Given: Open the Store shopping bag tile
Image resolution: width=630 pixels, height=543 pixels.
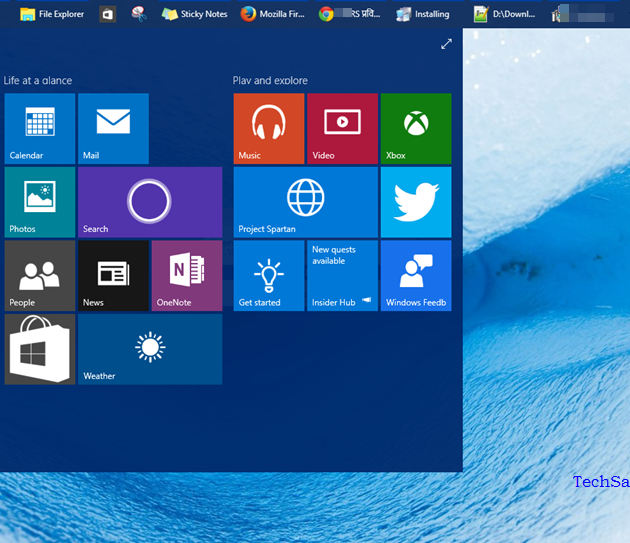Looking at the screenshot, I should [x=40, y=349].
